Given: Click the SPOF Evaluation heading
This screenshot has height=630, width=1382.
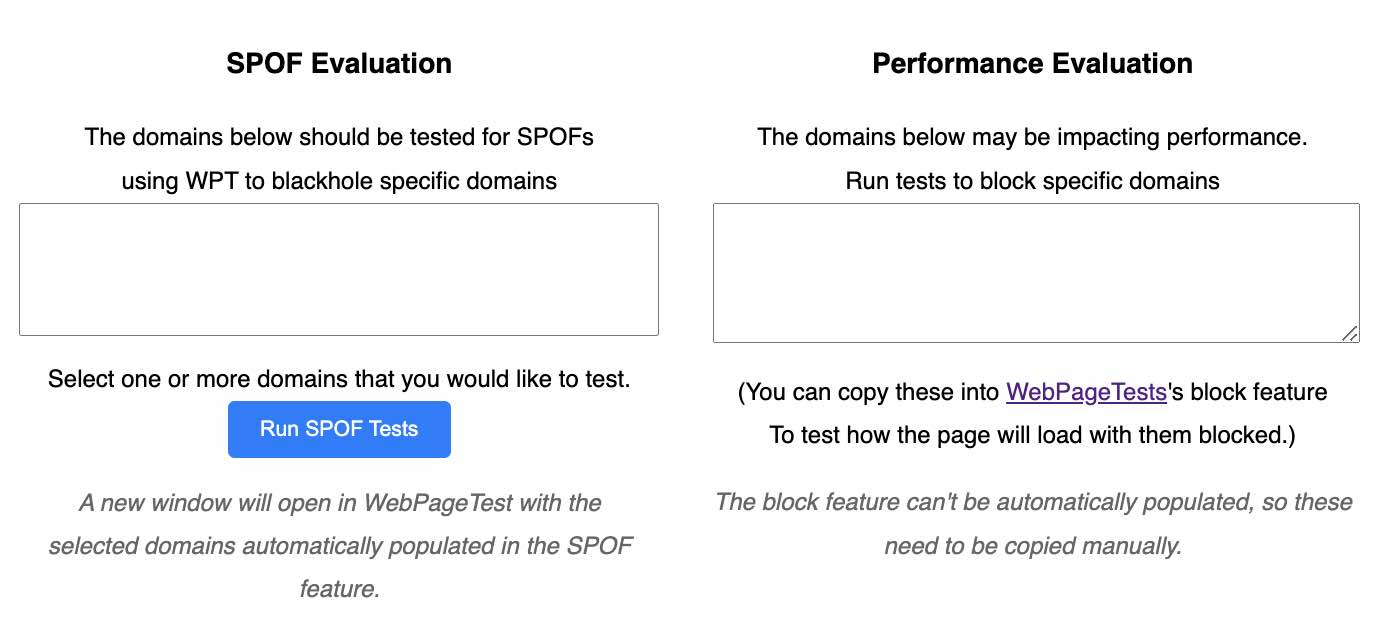Looking at the screenshot, I should point(339,63).
